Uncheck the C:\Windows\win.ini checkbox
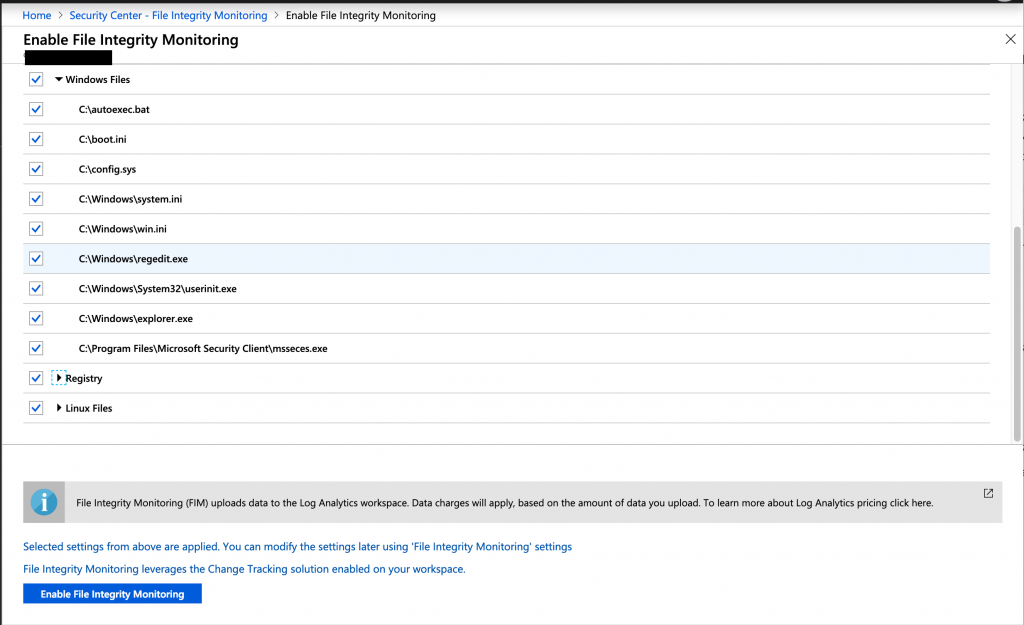 click(36, 229)
